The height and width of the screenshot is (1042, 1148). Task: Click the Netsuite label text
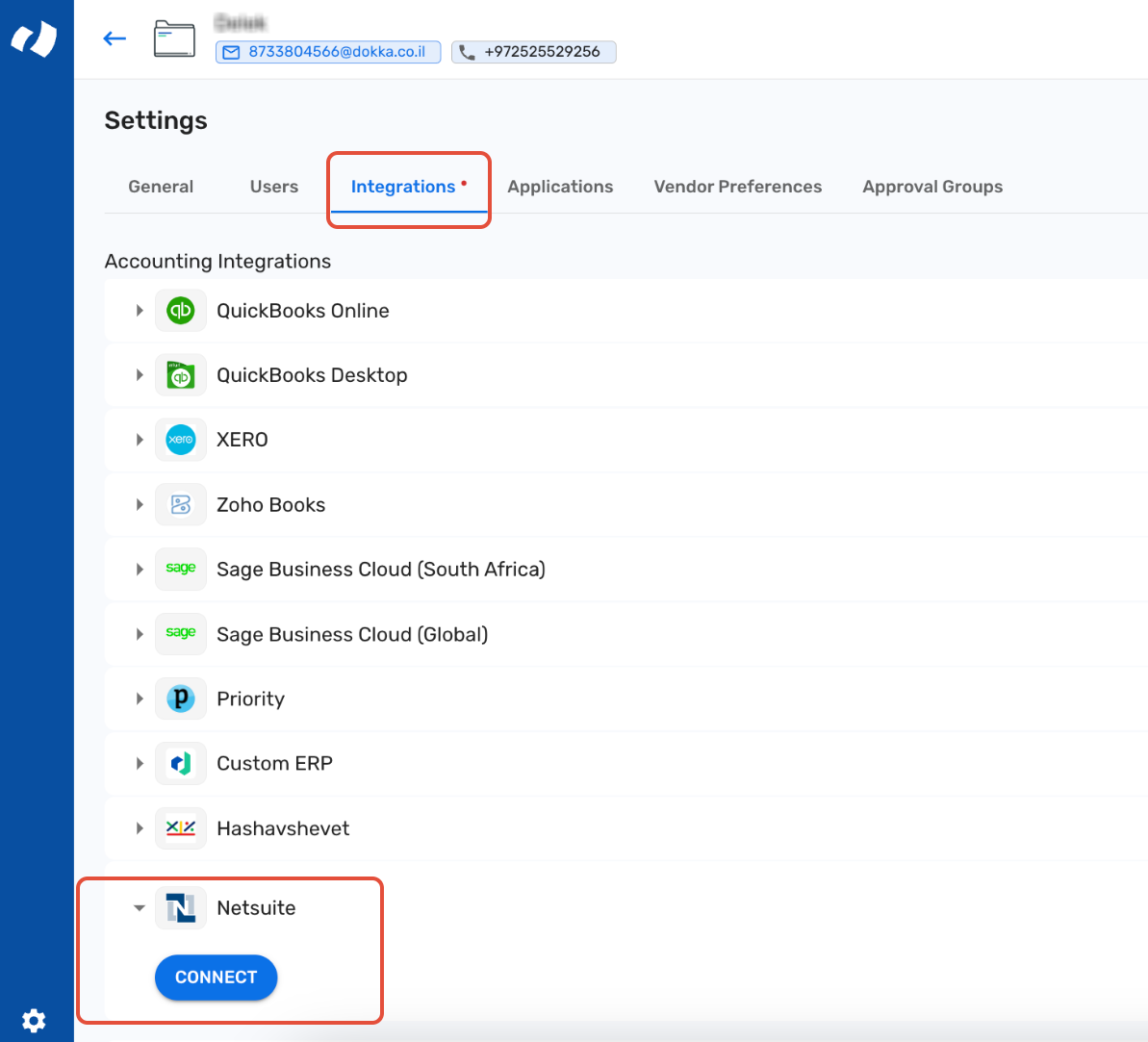coord(256,908)
